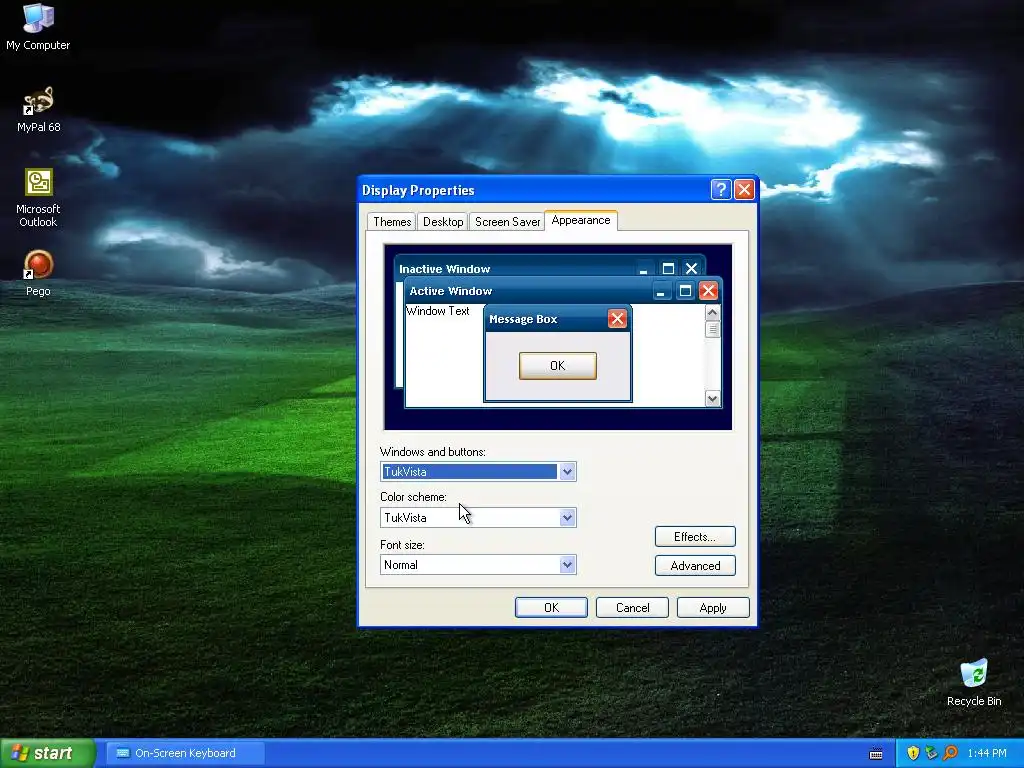Screen dimensions: 1024x768
Task: Click the Message Box preview title
Action: click(522, 319)
